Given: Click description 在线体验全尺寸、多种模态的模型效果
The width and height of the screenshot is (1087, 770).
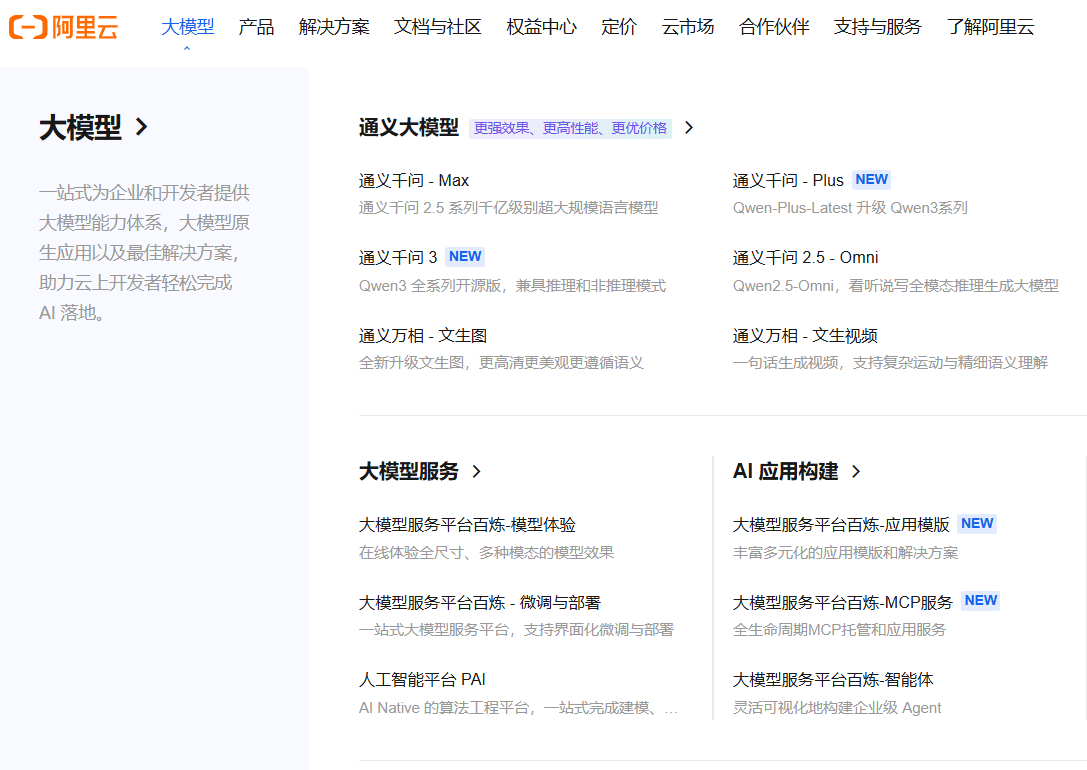Looking at the screenshot, I should [x=486, y=553].
